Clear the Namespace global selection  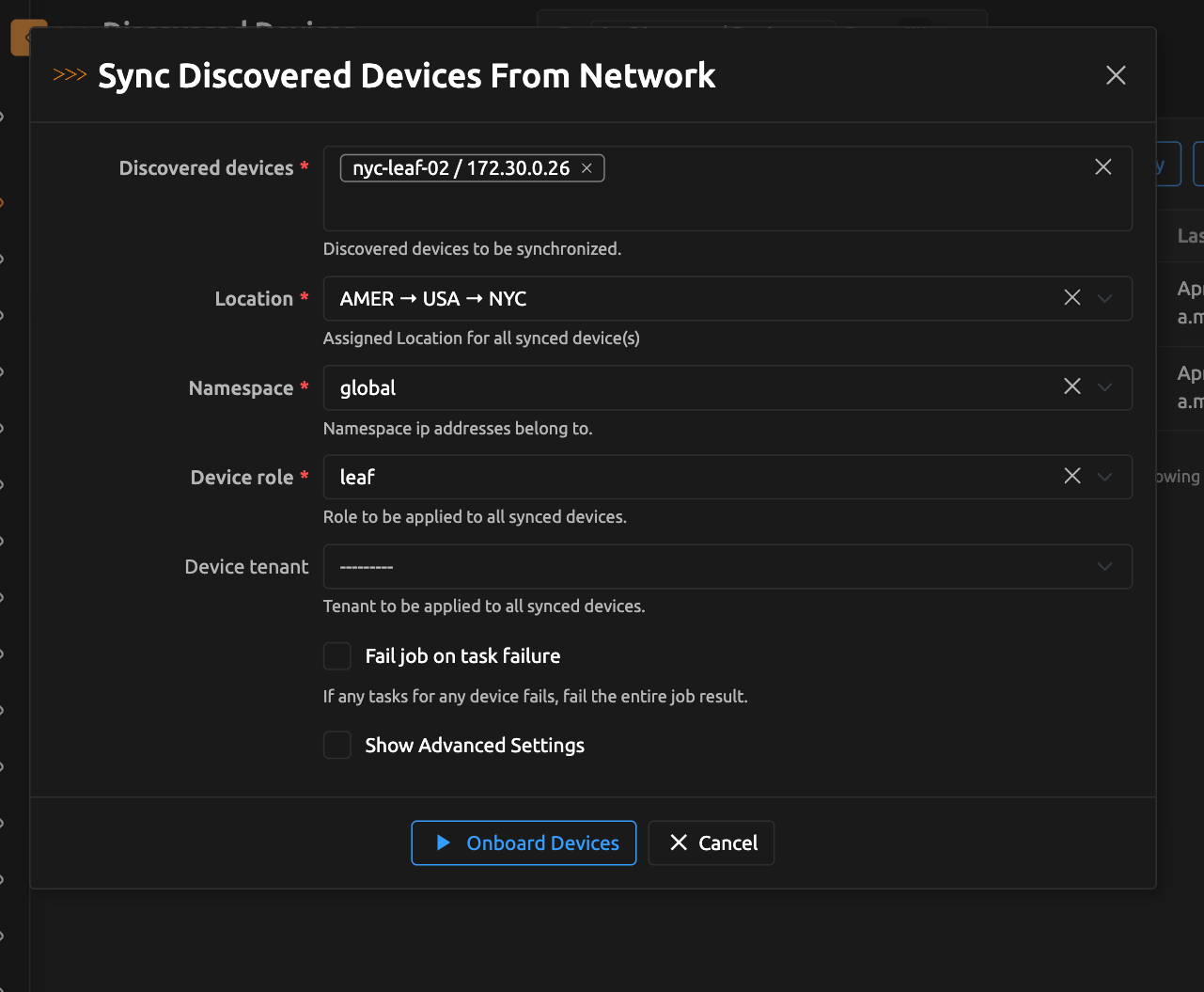coord(1071,387)
